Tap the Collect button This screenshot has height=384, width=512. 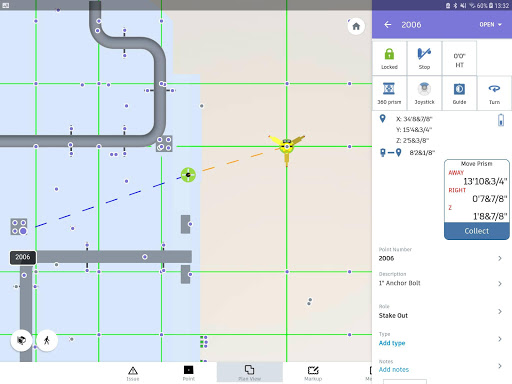pos(477,231)
